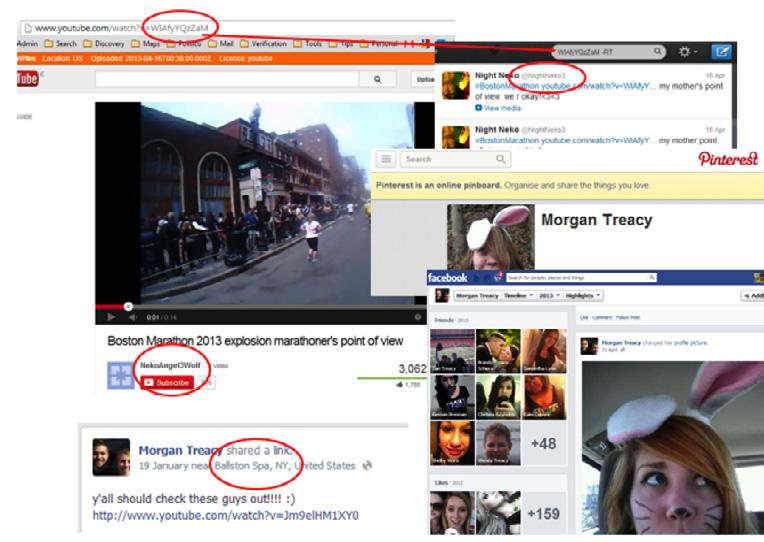Viewport: 764px width, 542px height.
Task: Click the Facebook logo
Action: (x=447, y=276)
